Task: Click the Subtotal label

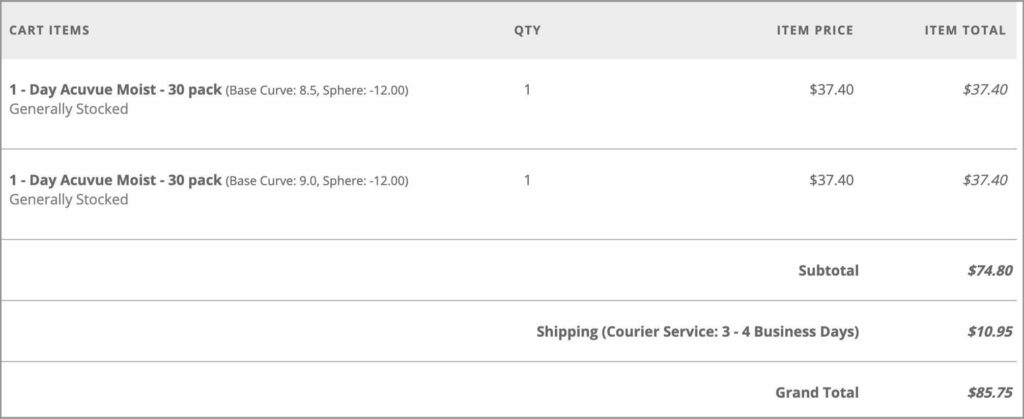Action: point(829,270)
